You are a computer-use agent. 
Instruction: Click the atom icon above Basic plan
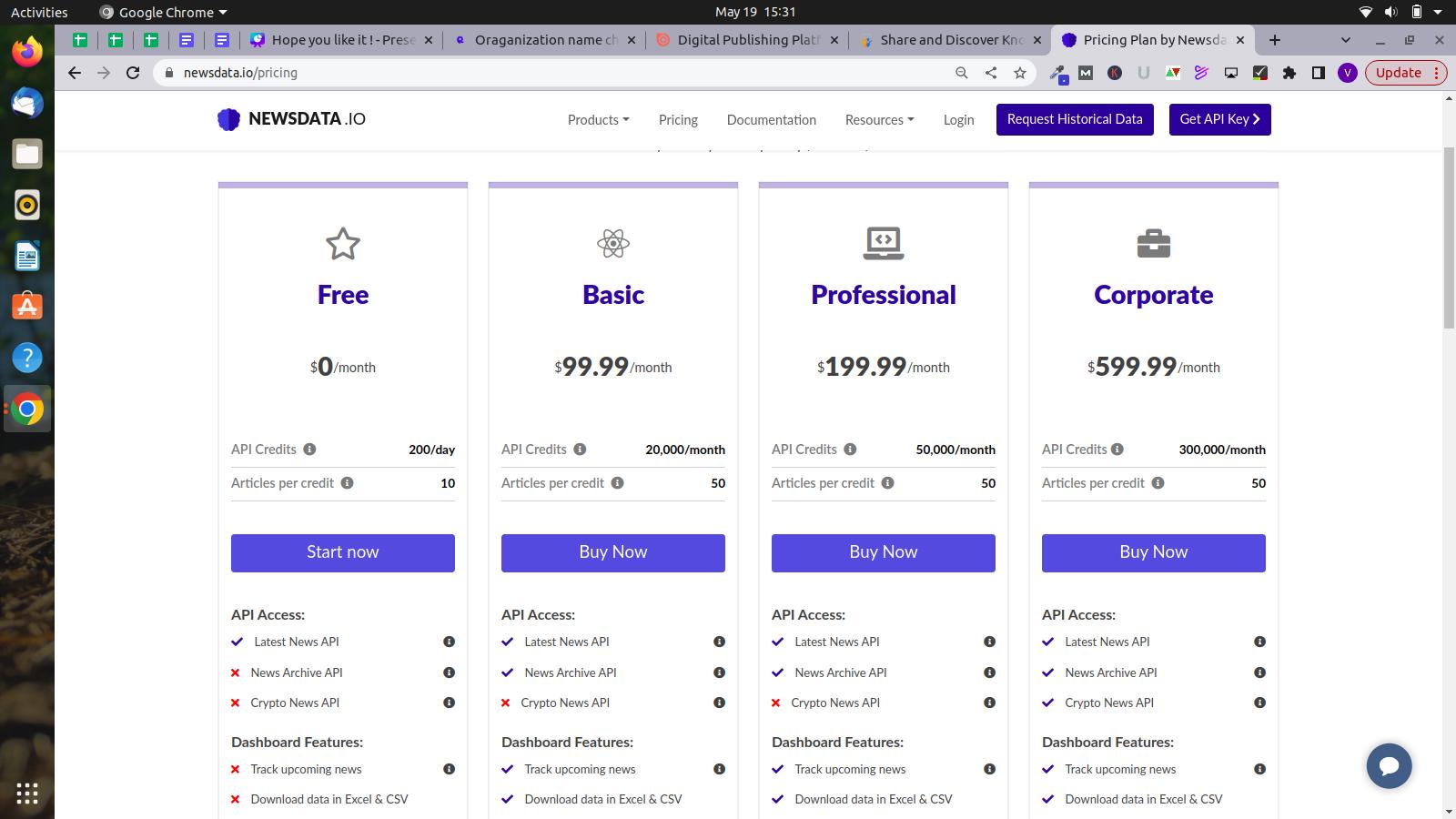point(612,243)
